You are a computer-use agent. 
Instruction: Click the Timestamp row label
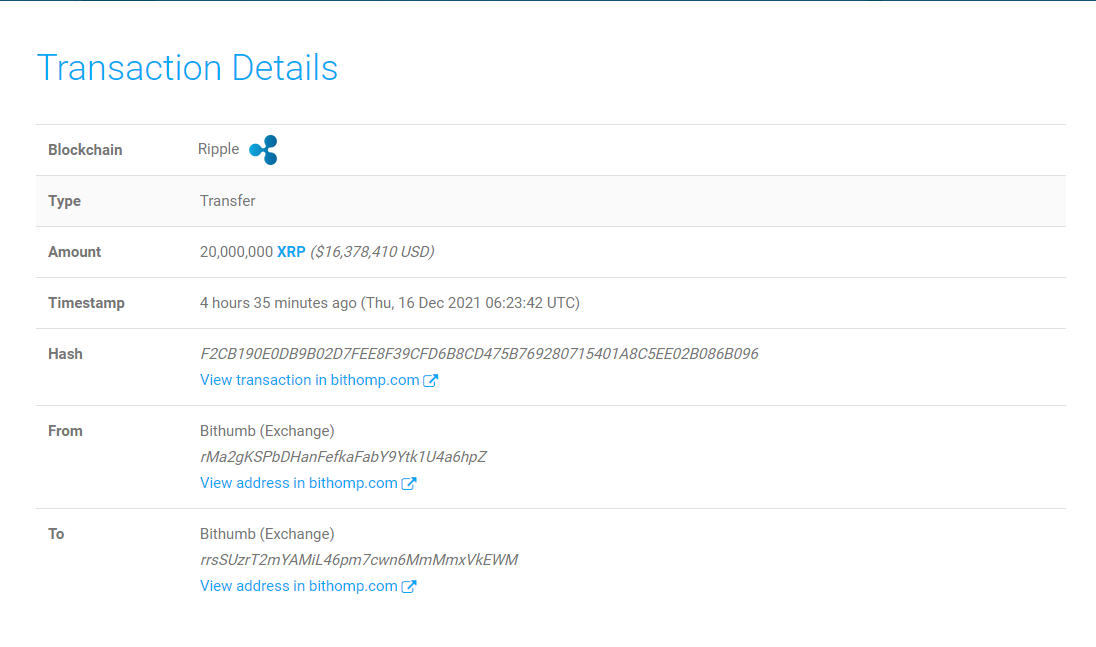[87, 303]
